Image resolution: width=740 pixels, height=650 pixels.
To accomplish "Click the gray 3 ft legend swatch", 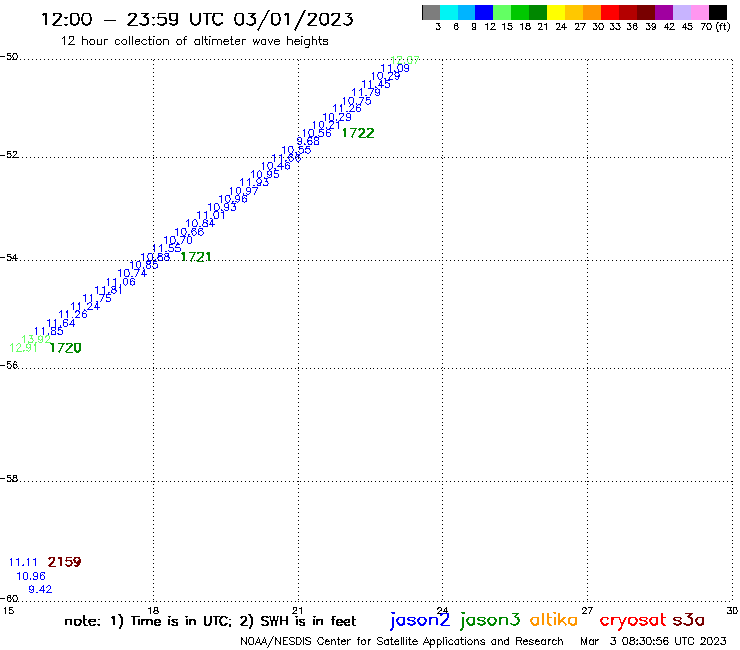I will pos(431,12).
